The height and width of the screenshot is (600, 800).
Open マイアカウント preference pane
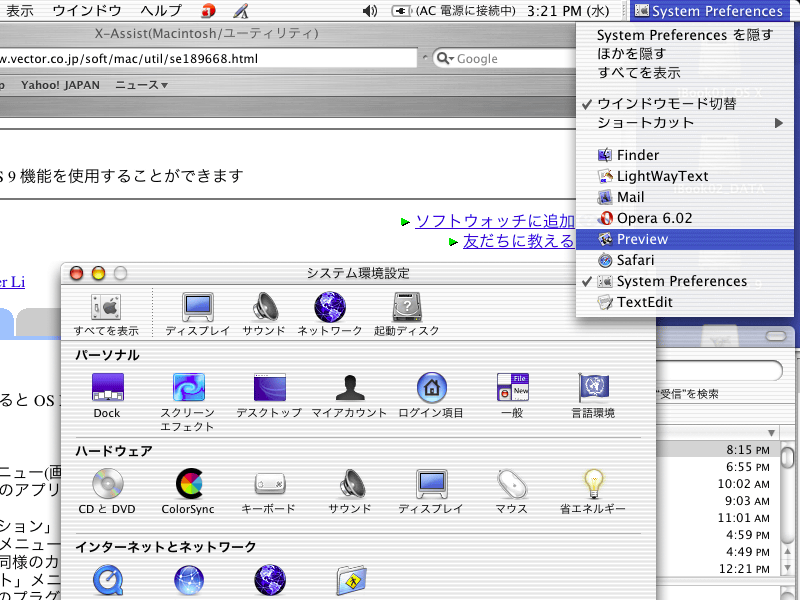point(349,396)
